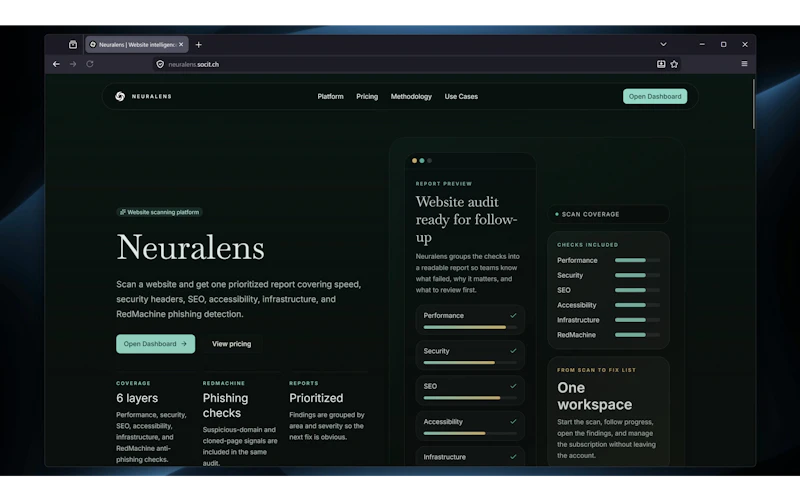Screen dimensions: 800x500
Task: Click the page vertical scrollbar
Action: coord(754,104)
